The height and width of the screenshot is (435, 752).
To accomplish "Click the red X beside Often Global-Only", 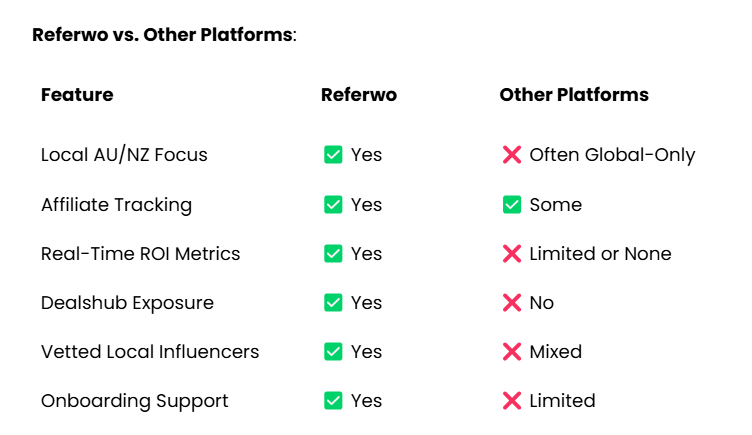I will [x=511, y=155].
